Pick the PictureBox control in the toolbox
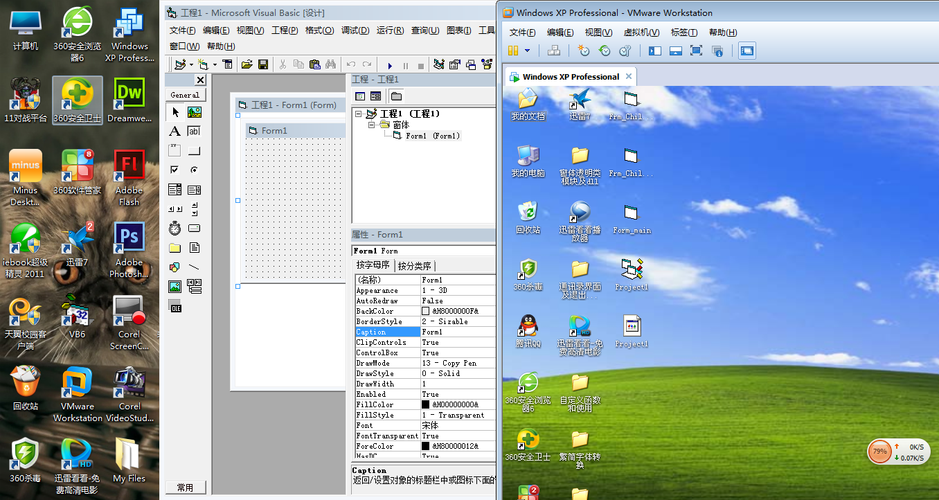This screenshot has height=500, width=939. pyautogui.click(x=194, y=113)
